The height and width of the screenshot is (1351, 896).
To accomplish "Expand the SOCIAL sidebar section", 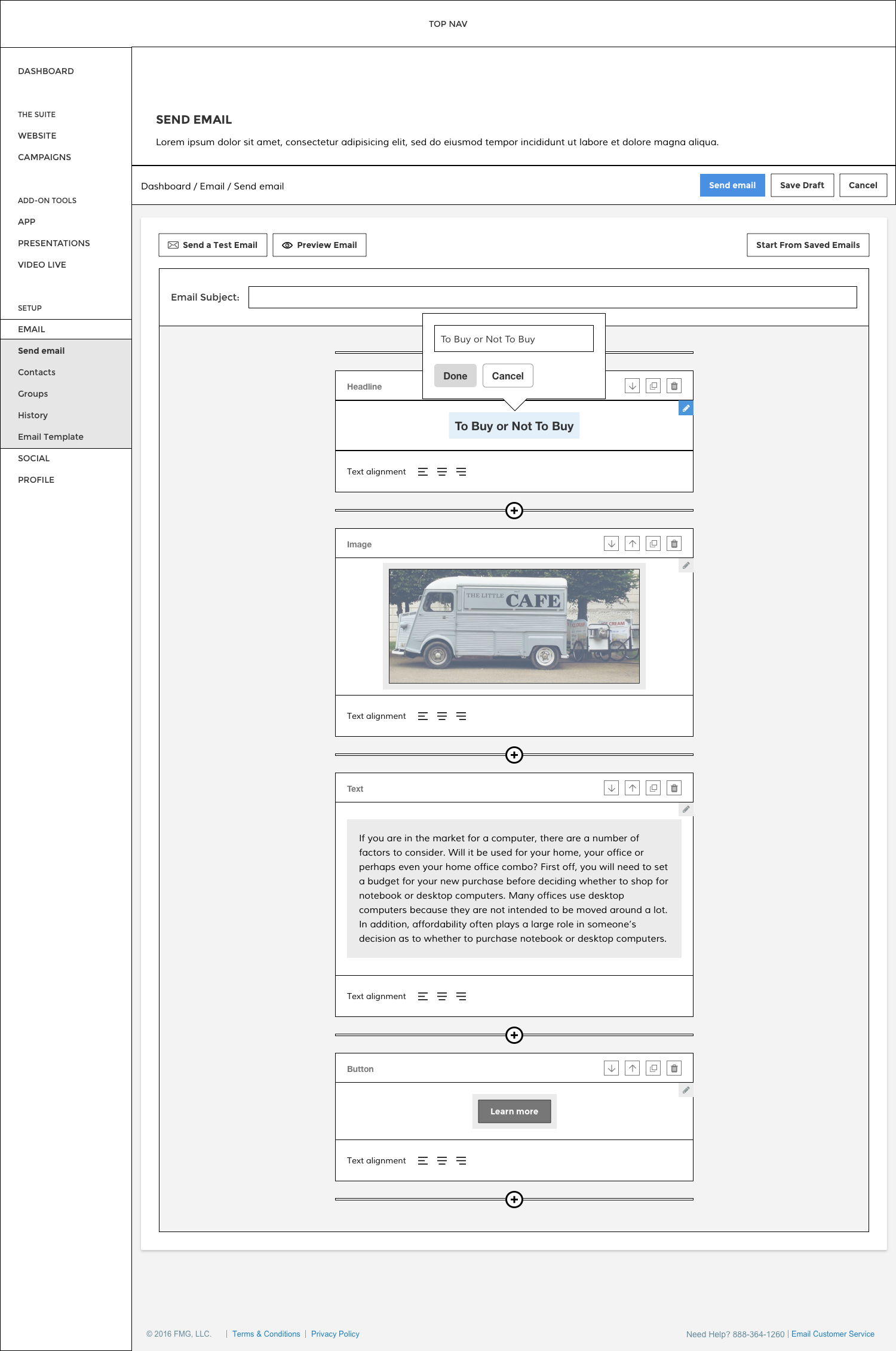I will click(x=34, y=458).
